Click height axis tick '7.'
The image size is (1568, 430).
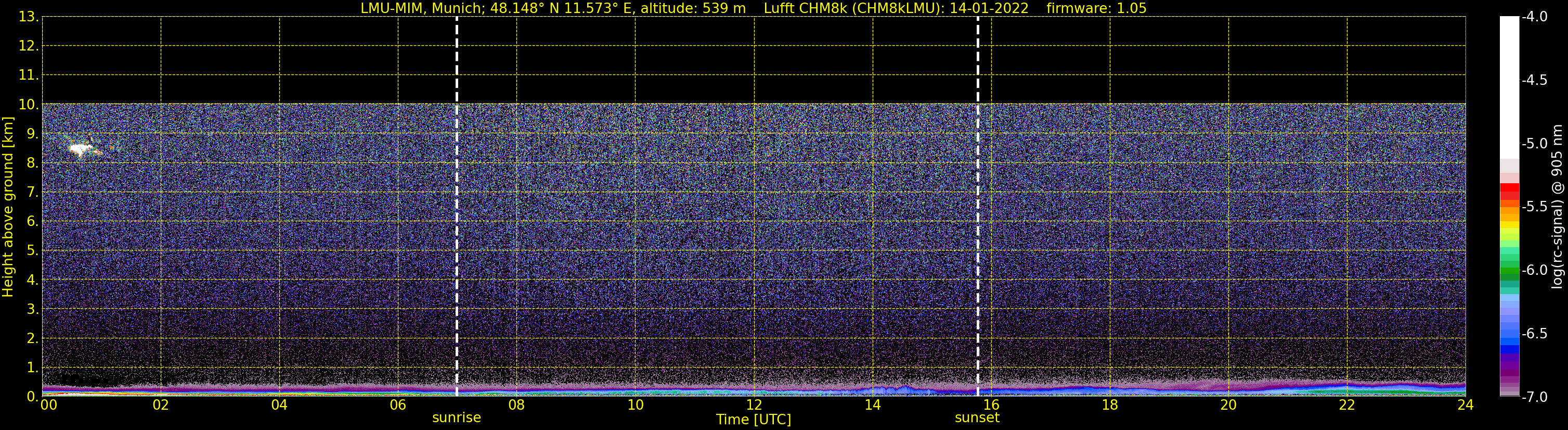pos(32,193)
